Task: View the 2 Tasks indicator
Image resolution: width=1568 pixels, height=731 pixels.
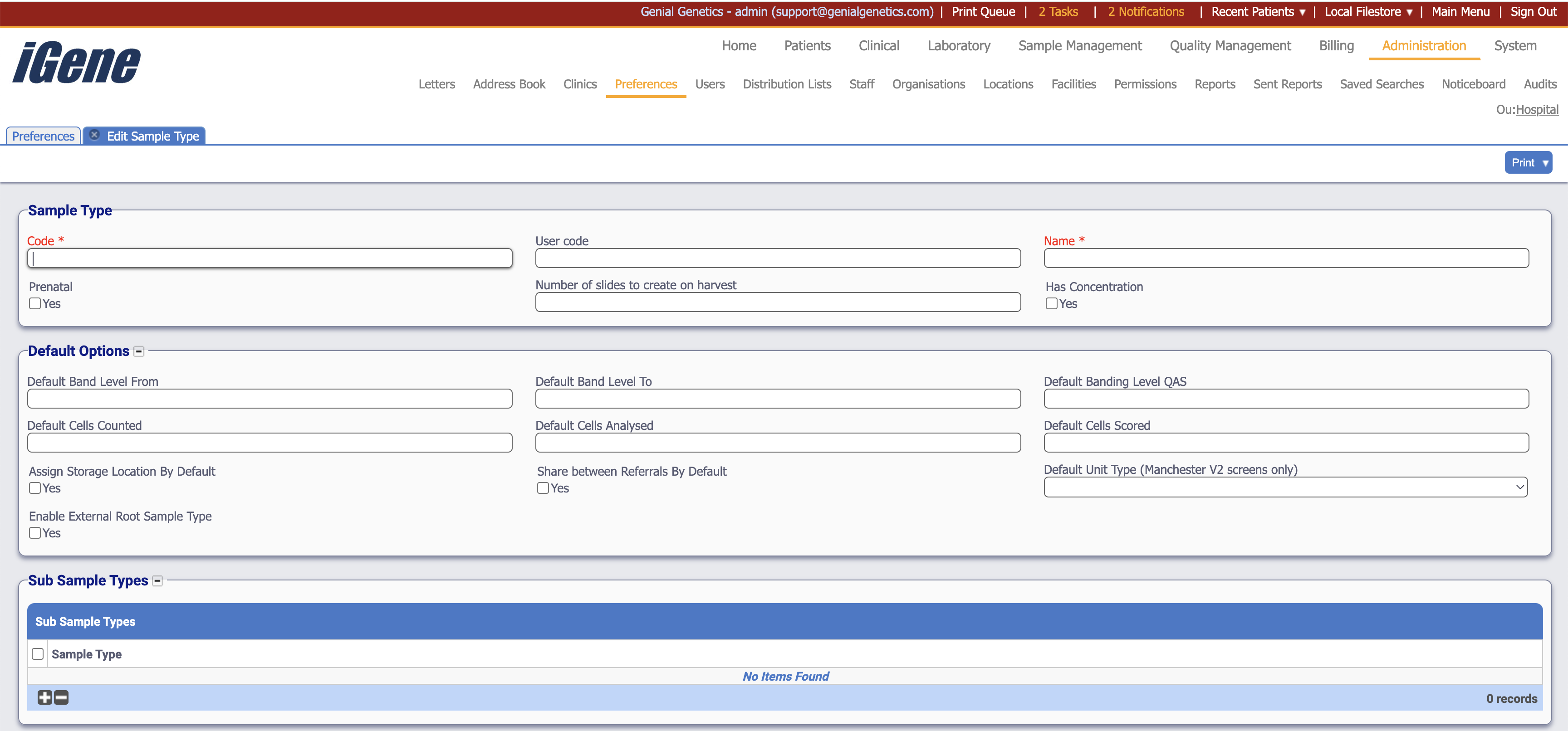Action: [1058, 11]
